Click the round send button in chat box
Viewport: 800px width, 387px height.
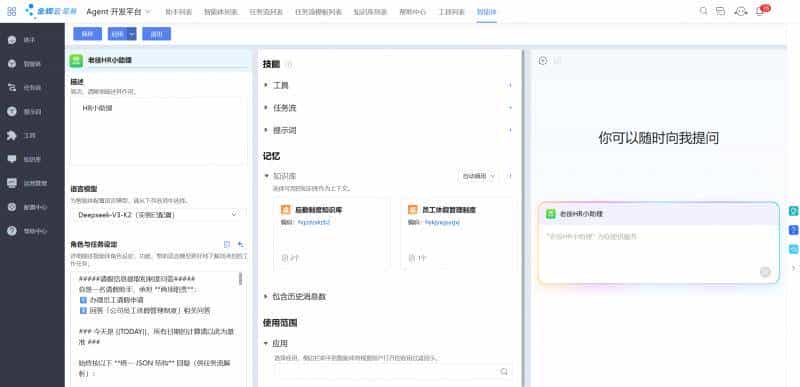(x=765, y=272)
